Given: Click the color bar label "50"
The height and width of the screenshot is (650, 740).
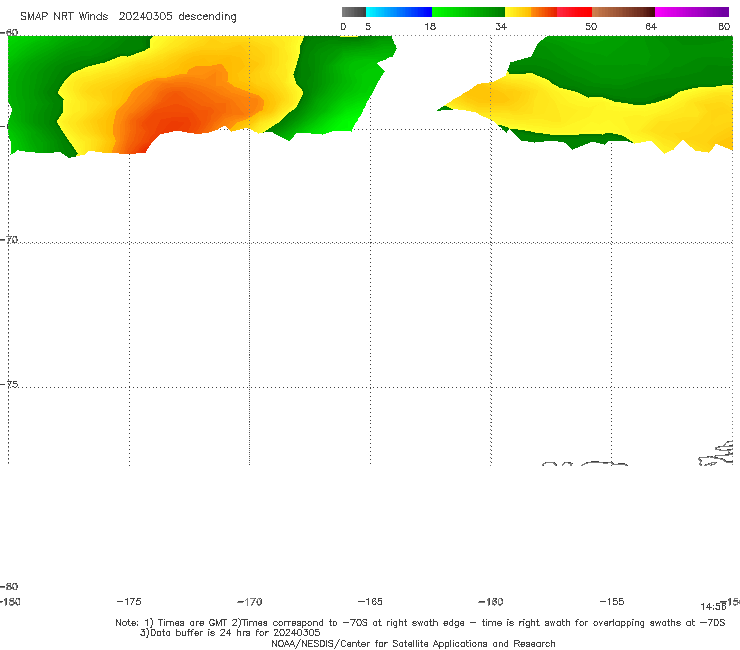Looking at the screenshot, I should click(591, 26).
